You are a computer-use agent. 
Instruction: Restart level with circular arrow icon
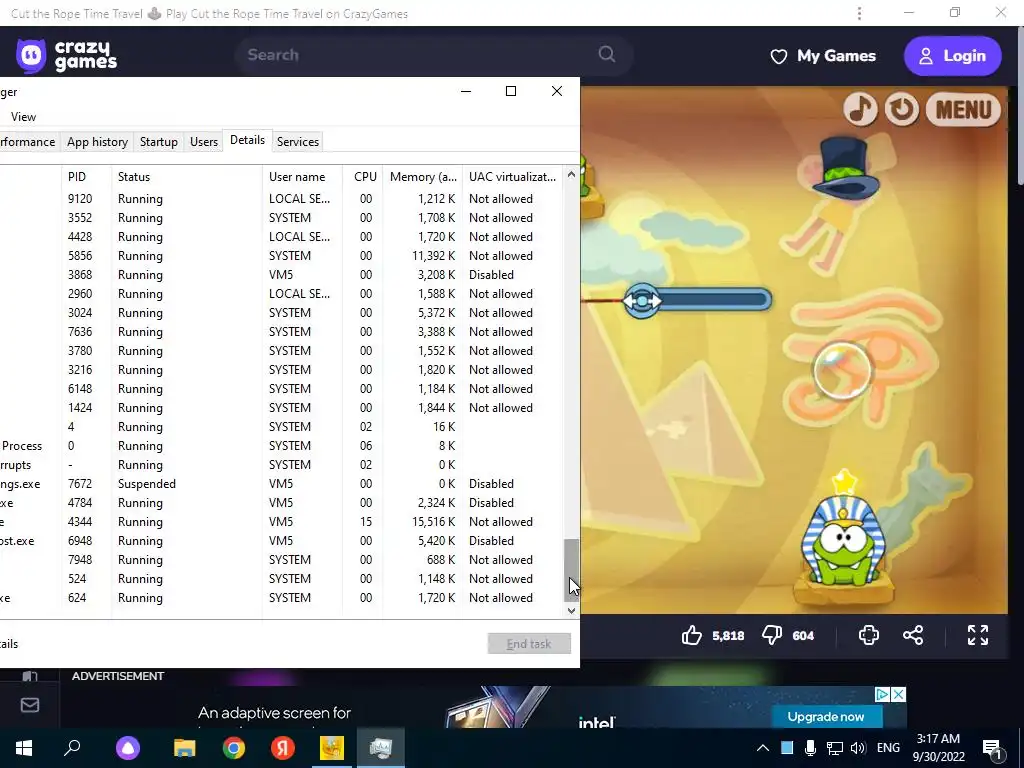902,109
